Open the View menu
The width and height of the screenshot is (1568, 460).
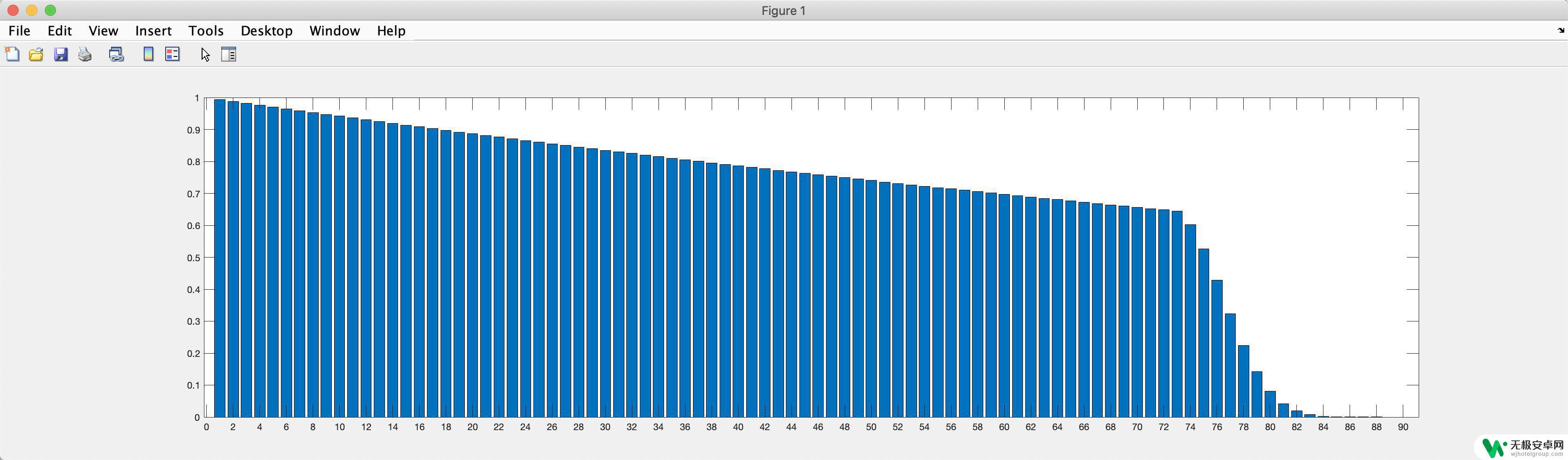[104, 30]
